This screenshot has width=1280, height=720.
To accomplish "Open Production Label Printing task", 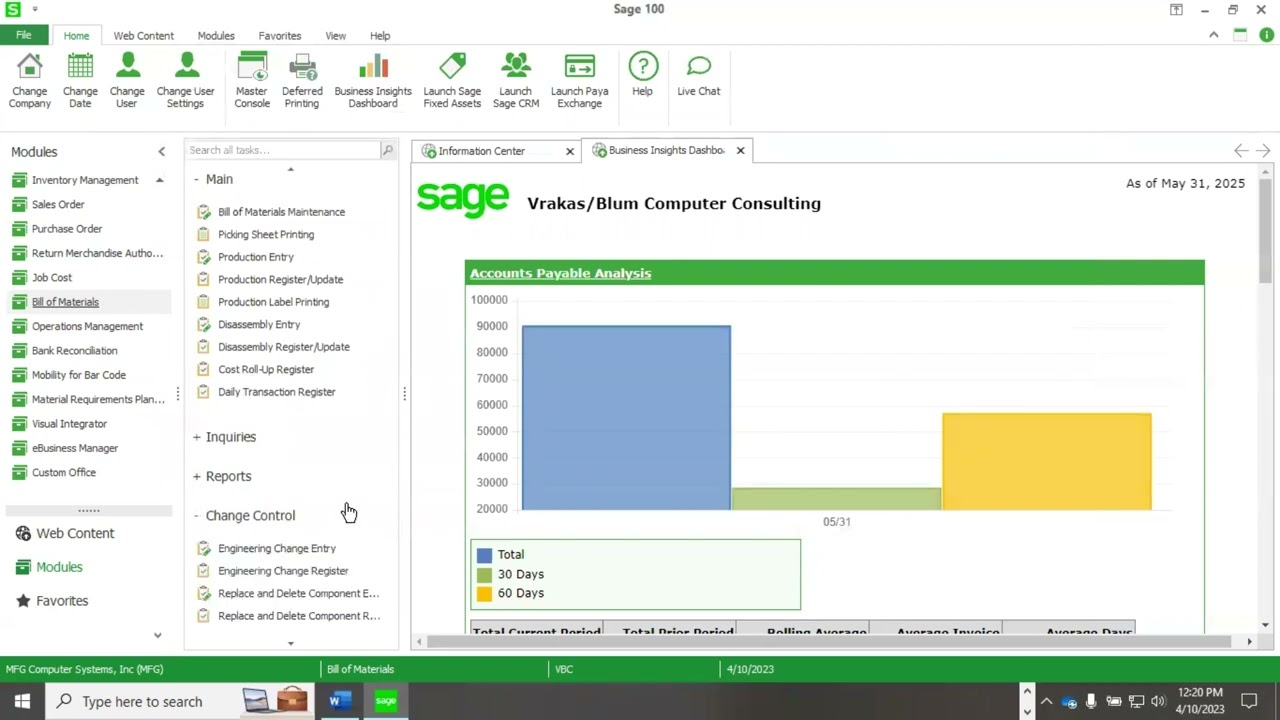I will (x=273, y=302).
